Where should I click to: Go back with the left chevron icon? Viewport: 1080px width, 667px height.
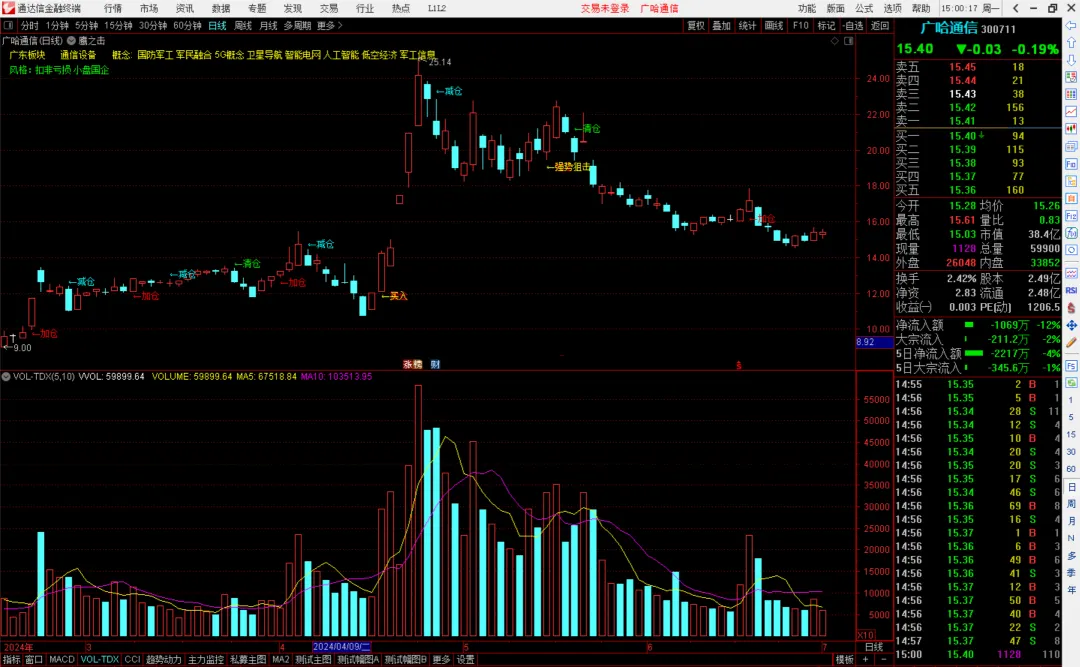(x=1015, y=8)
